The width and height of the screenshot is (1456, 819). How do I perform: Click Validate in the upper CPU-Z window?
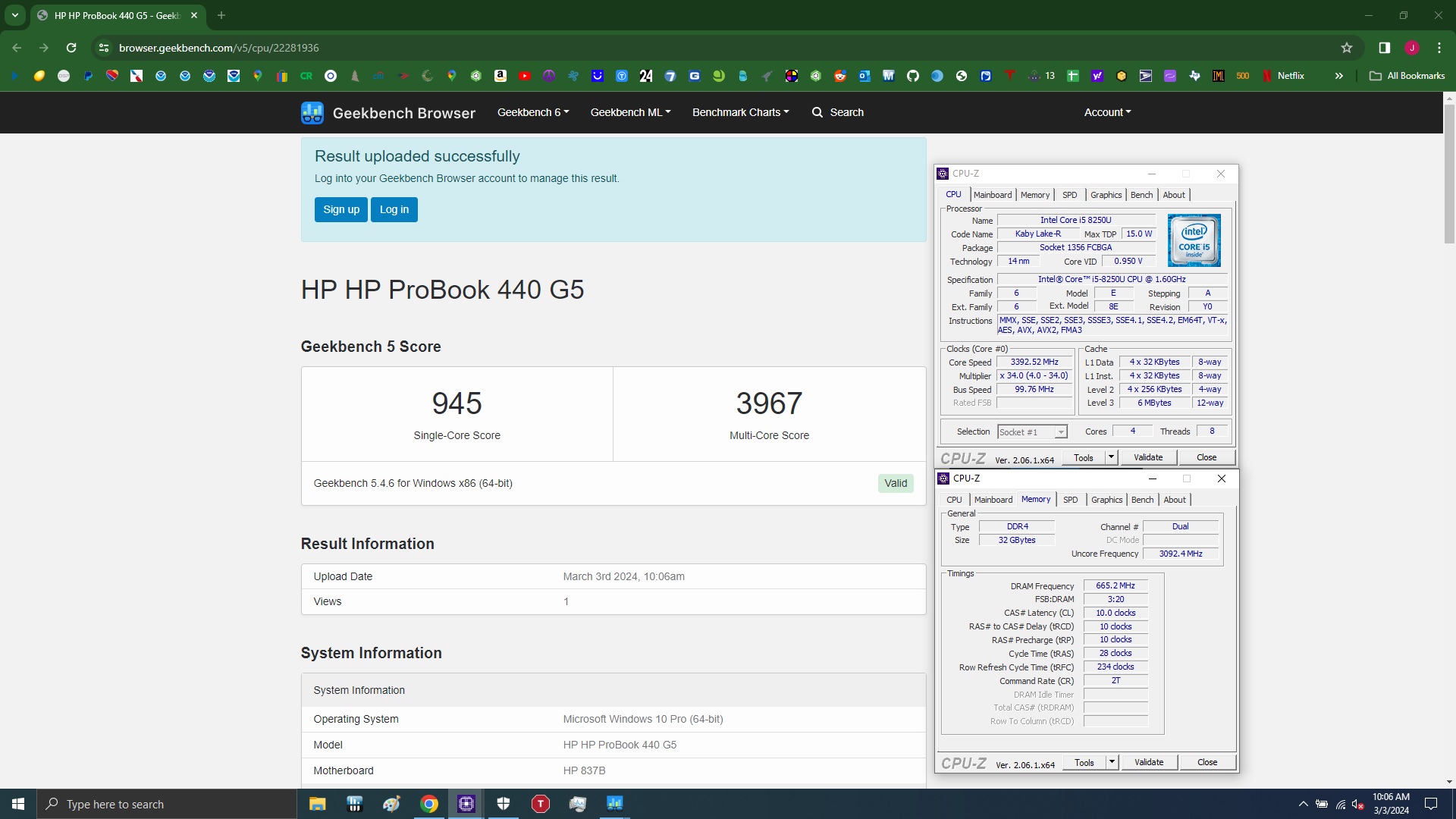[x=1148, y=457]
